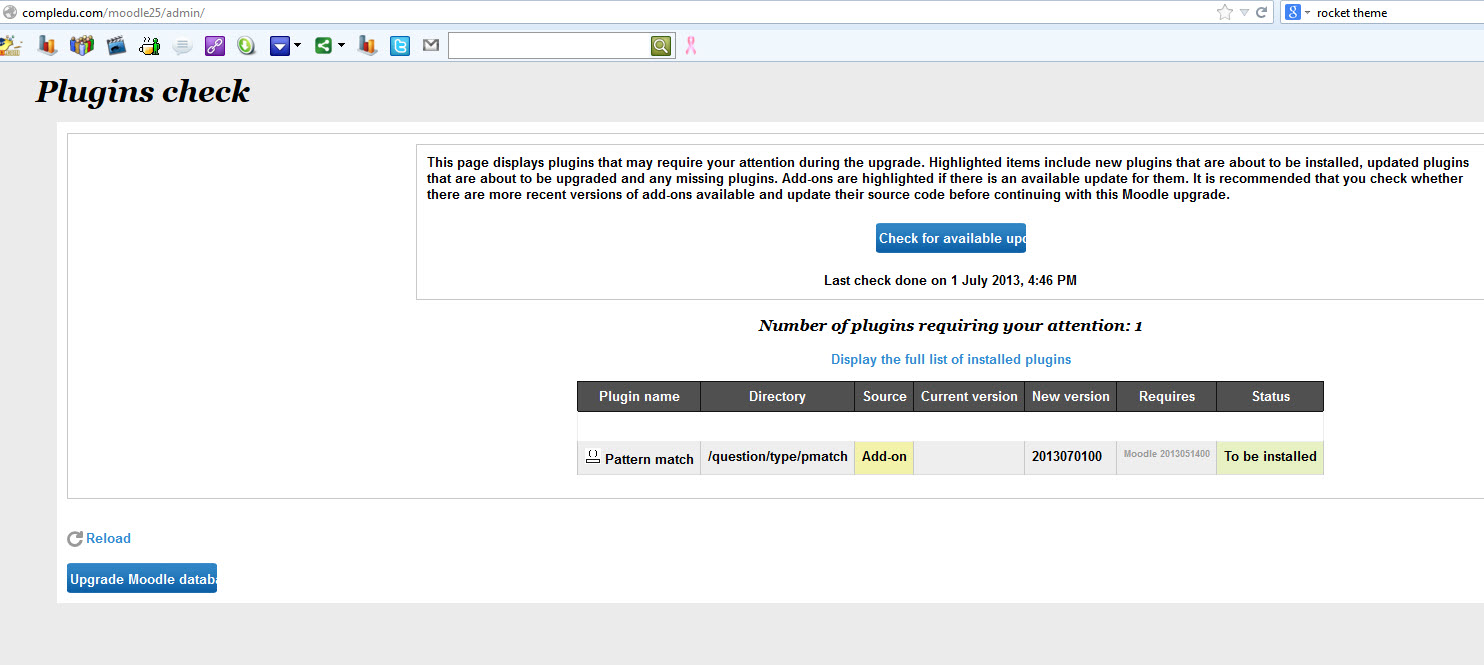Image resolution: width=1484 pixels, height=665 pixels.
Task: Click the purple chain link toolbar icon
Action: point(215,45)
